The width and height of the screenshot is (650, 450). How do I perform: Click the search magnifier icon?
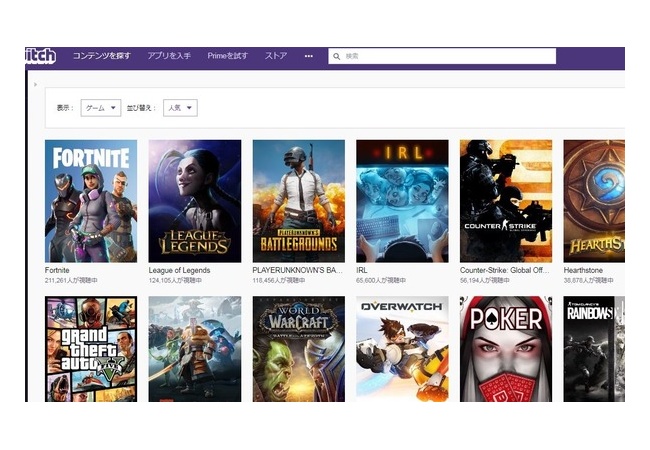[337, 56]
